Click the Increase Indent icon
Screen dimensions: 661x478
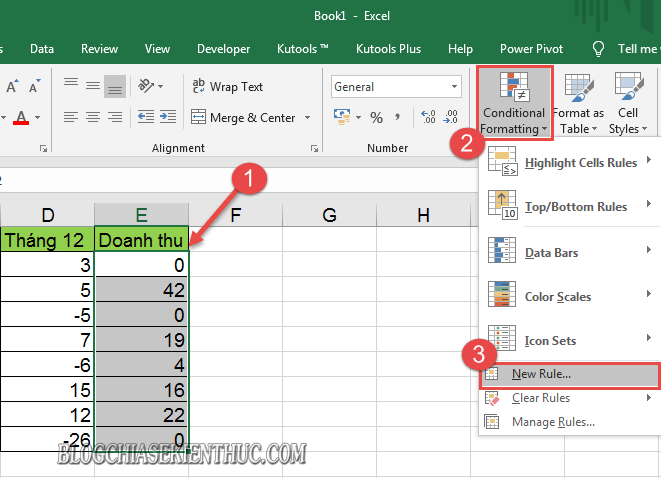pyautogui.click(x=168, y=117)
